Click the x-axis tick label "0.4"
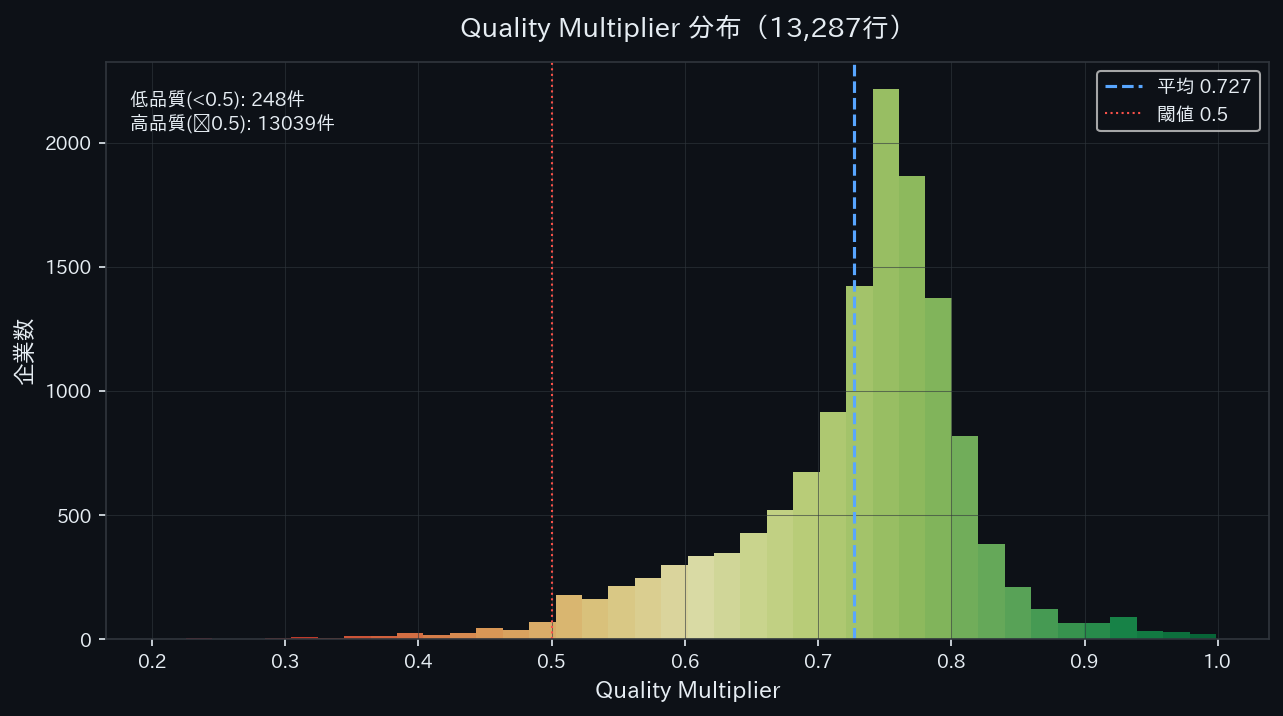 point(419,661)
